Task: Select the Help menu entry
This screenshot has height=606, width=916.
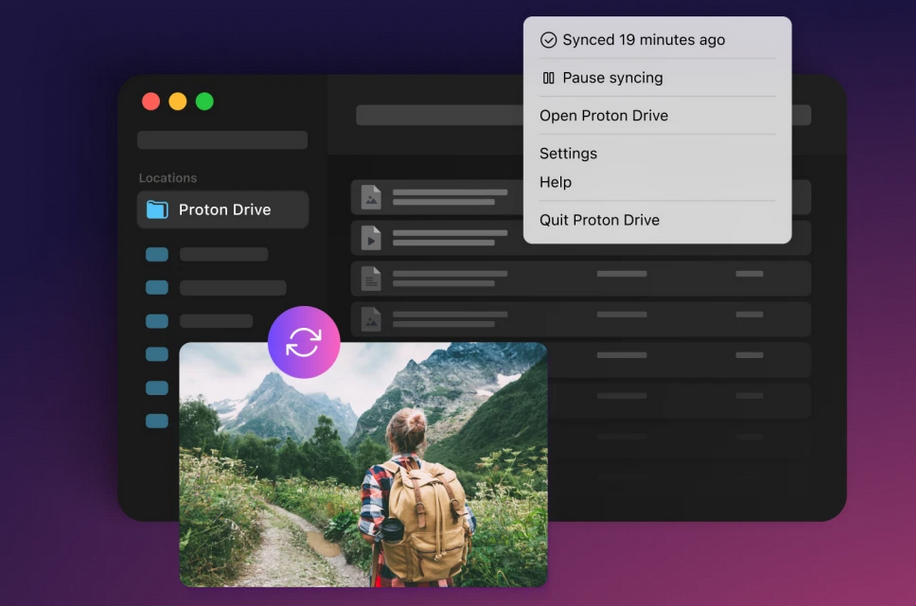Action: [555, 182]
